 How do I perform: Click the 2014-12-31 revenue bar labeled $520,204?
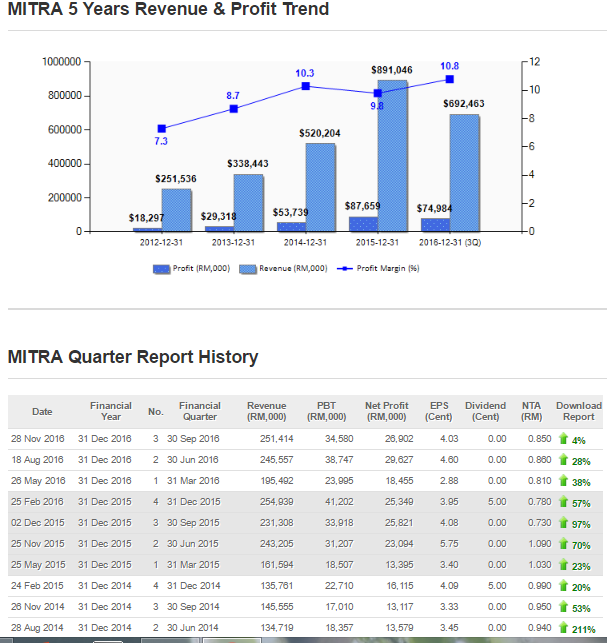coord(321,187)
